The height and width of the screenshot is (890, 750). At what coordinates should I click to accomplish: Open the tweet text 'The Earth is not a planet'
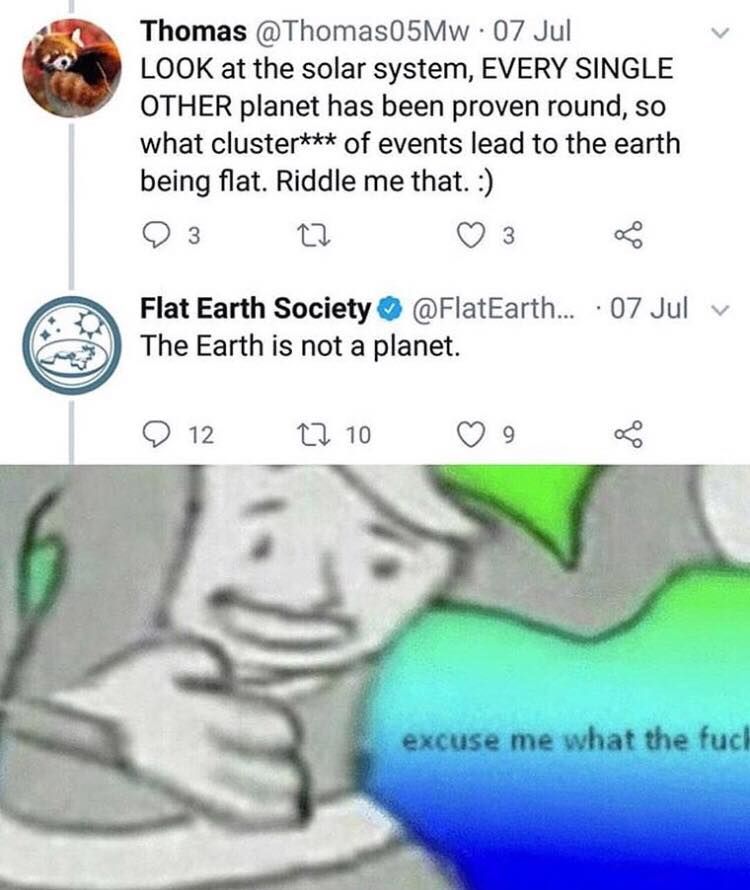[300, 346]
